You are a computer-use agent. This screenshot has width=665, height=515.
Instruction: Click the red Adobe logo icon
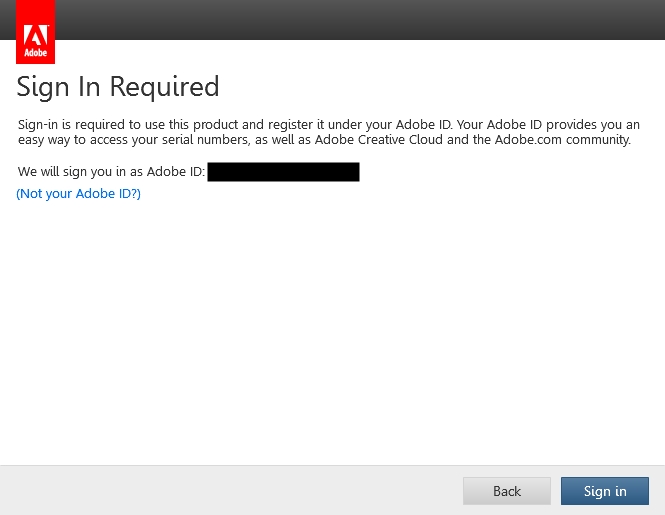point(36,32)
